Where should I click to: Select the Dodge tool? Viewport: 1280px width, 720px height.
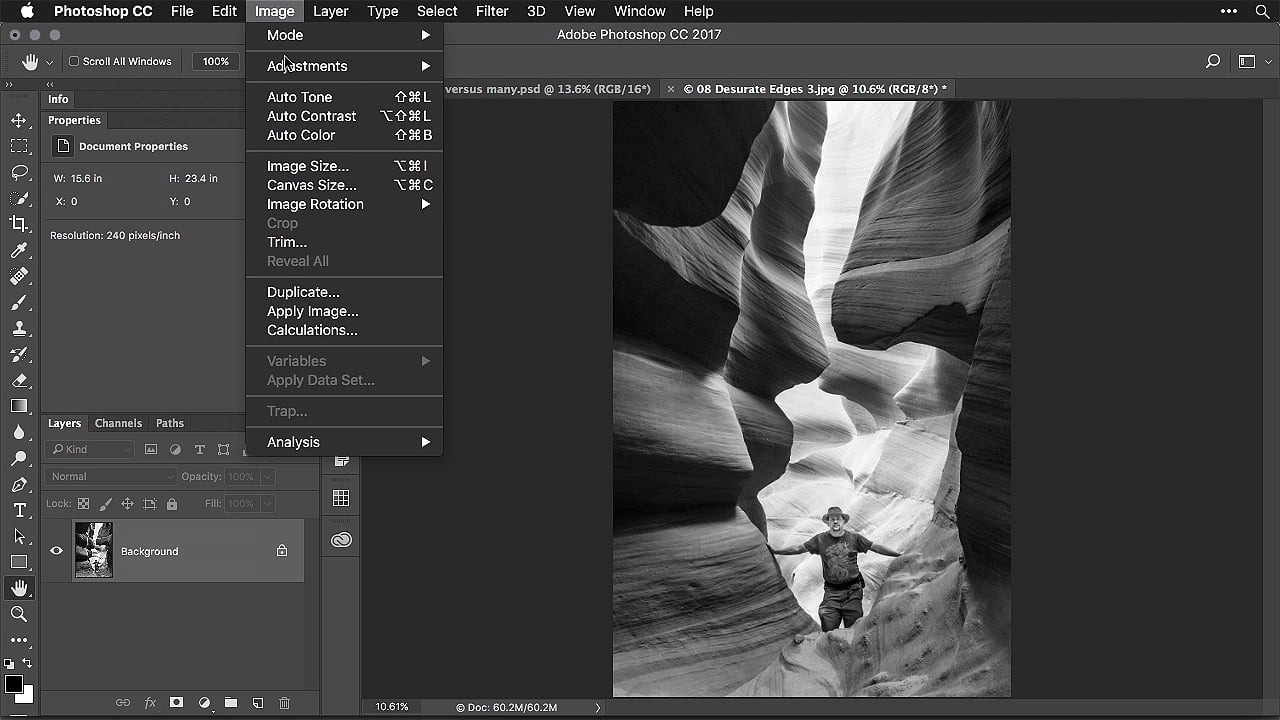pyautogui.click(x=19, y=458)
